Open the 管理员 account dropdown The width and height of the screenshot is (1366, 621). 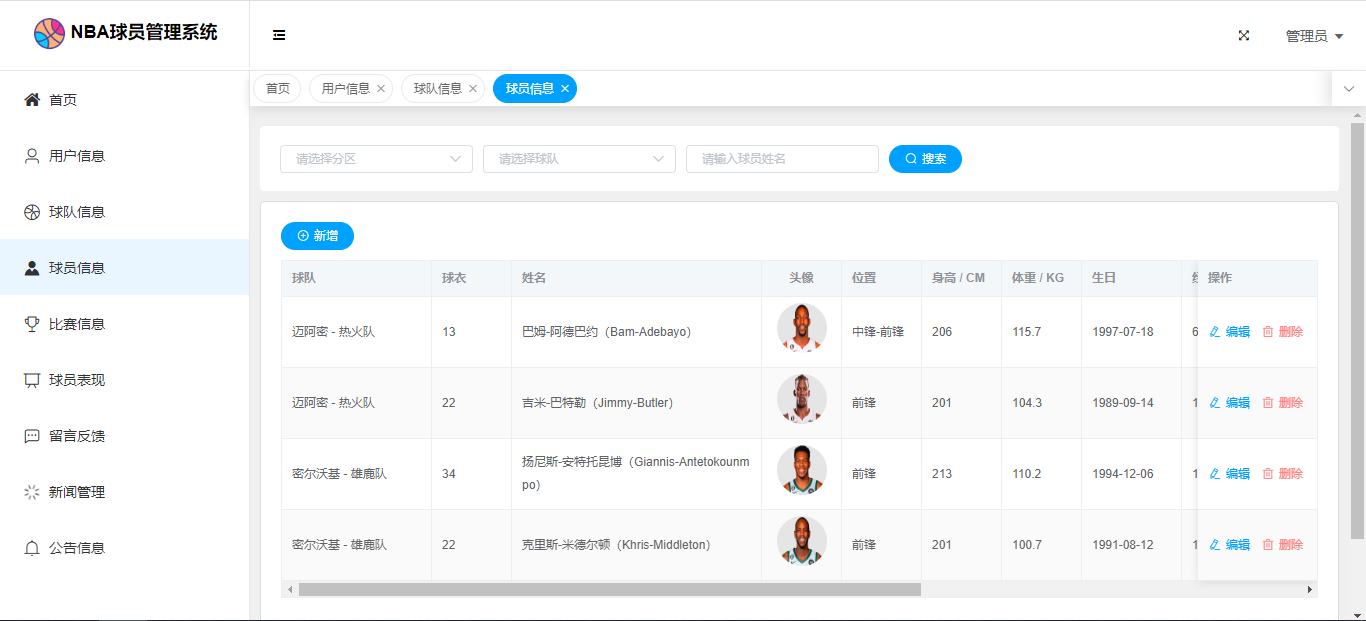coord(1313,36)
